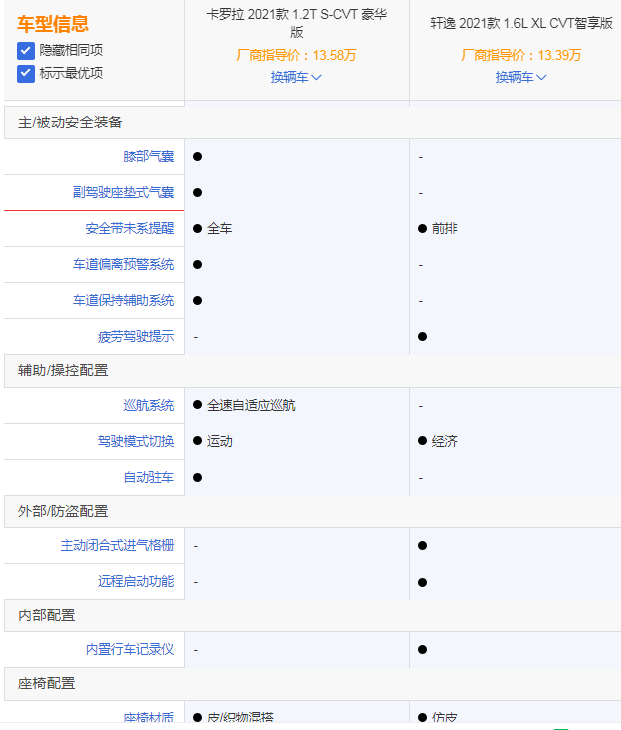This screenshot has height=730, width=621.
Task: Click the 卡罗拉 2021款 1.2T S-CVT title
Action: coord(296,23)
